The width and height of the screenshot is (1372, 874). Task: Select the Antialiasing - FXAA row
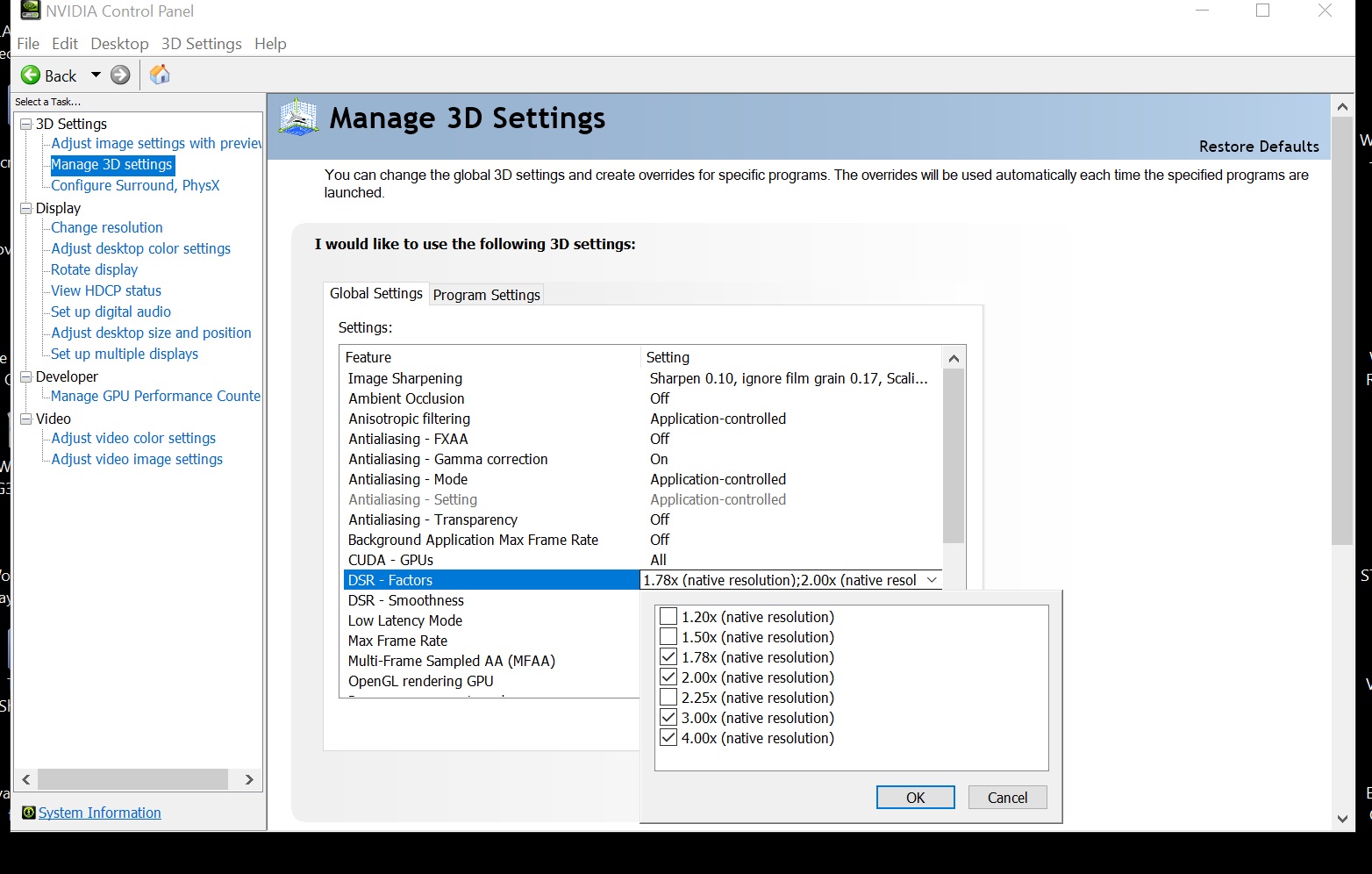pyautogui.click(x=644, y=439)
